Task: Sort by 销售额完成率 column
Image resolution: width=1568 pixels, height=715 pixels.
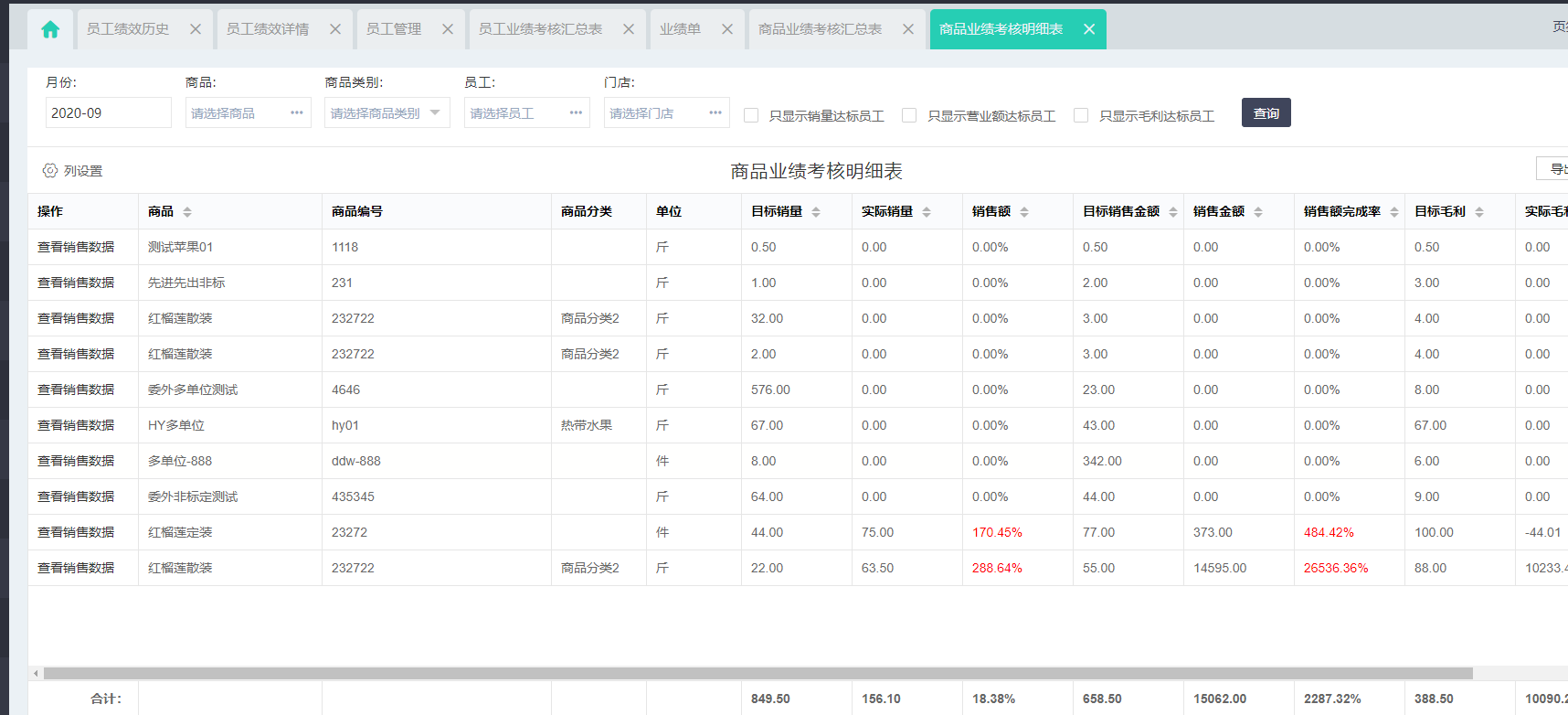Action: click(x=1394, y=212)
